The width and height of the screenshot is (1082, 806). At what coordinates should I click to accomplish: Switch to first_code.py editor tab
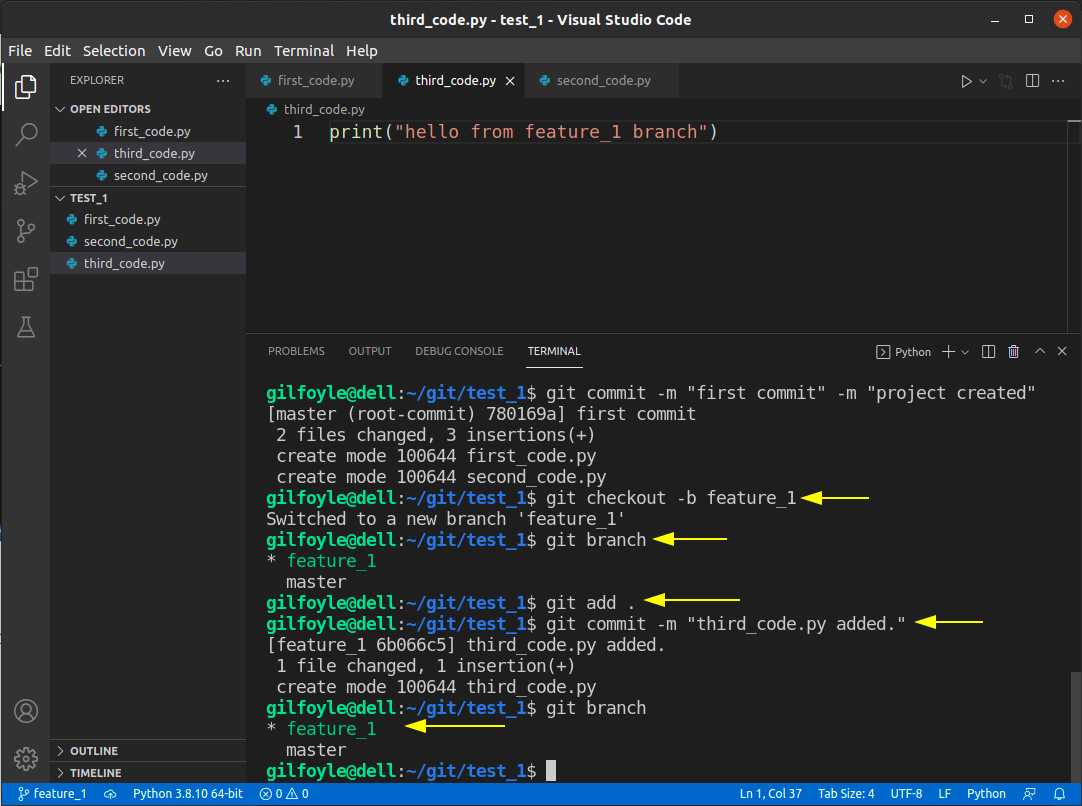314,81
